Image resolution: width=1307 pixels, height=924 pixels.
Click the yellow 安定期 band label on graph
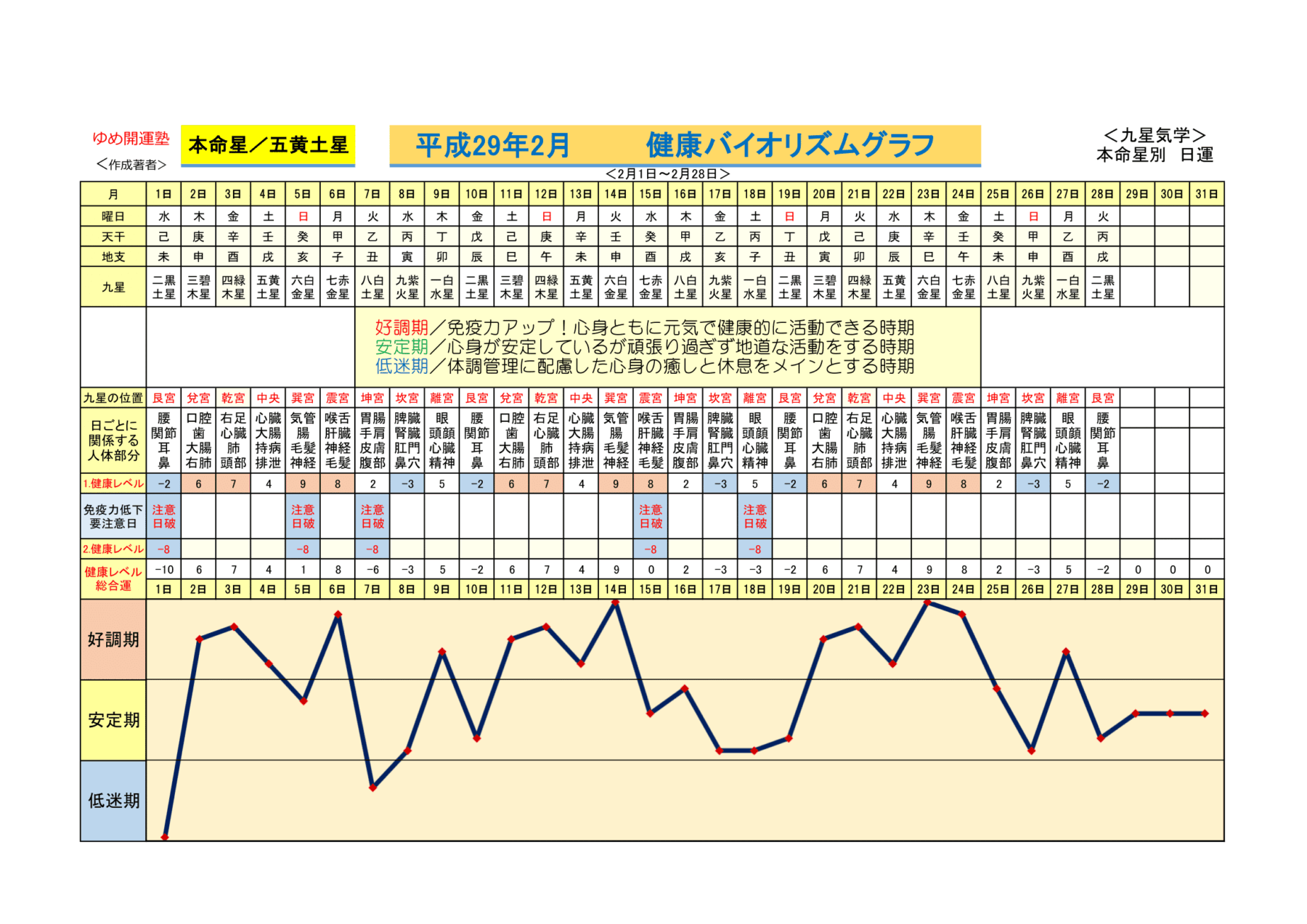[x=113, y=720]
